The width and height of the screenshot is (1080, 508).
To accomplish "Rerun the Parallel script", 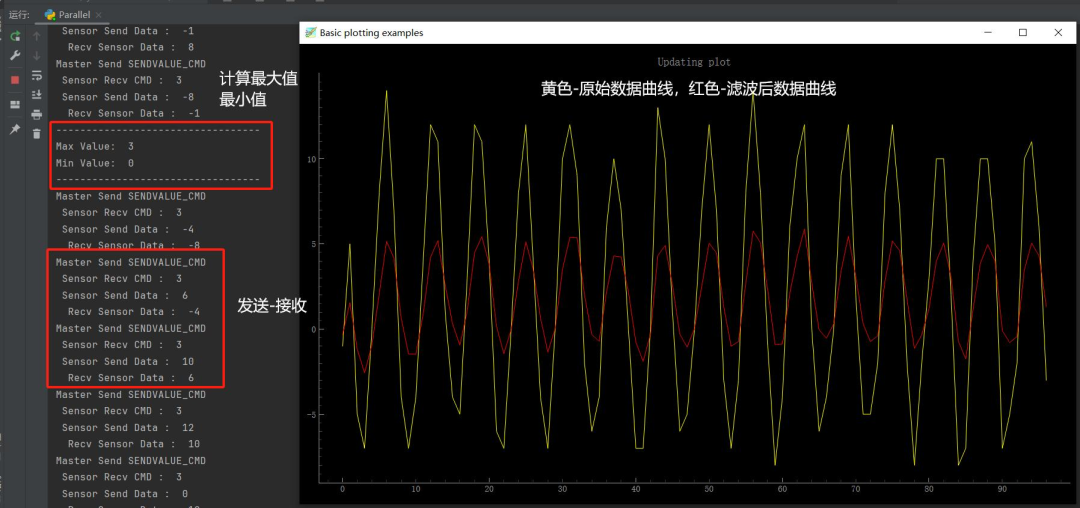I will [x=15, y=36].
